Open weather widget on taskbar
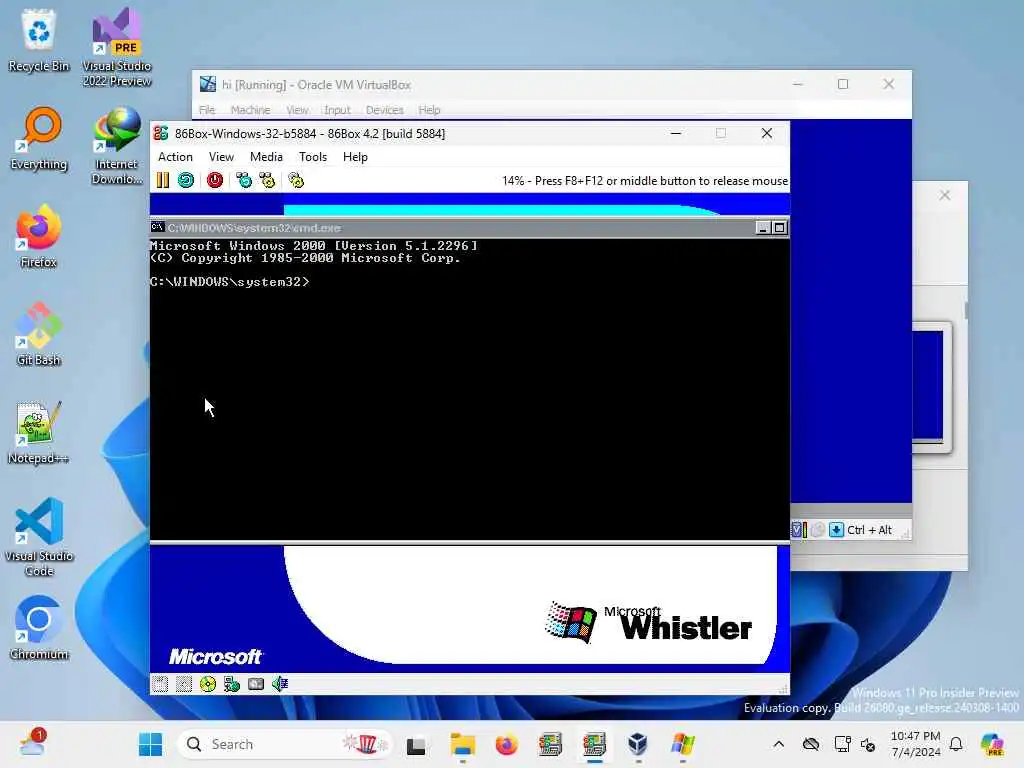1024x768 pixels. coord(32,744)
